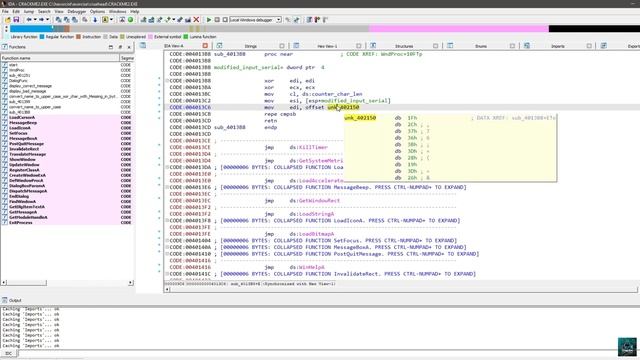Jump forward with the right arrow icon
Screen dimensions: 640x360
(41, 20)
